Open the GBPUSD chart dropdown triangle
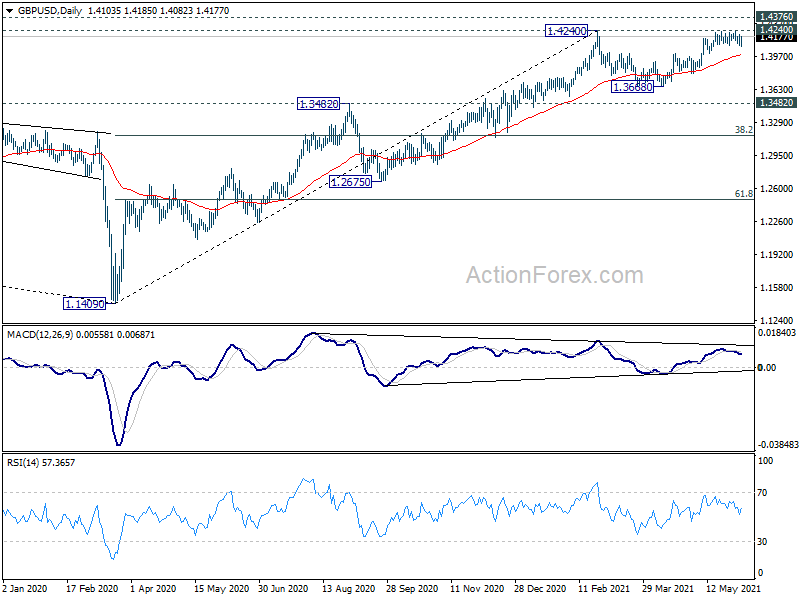This screenshot has width=800, height=600. tap(10, 11)
